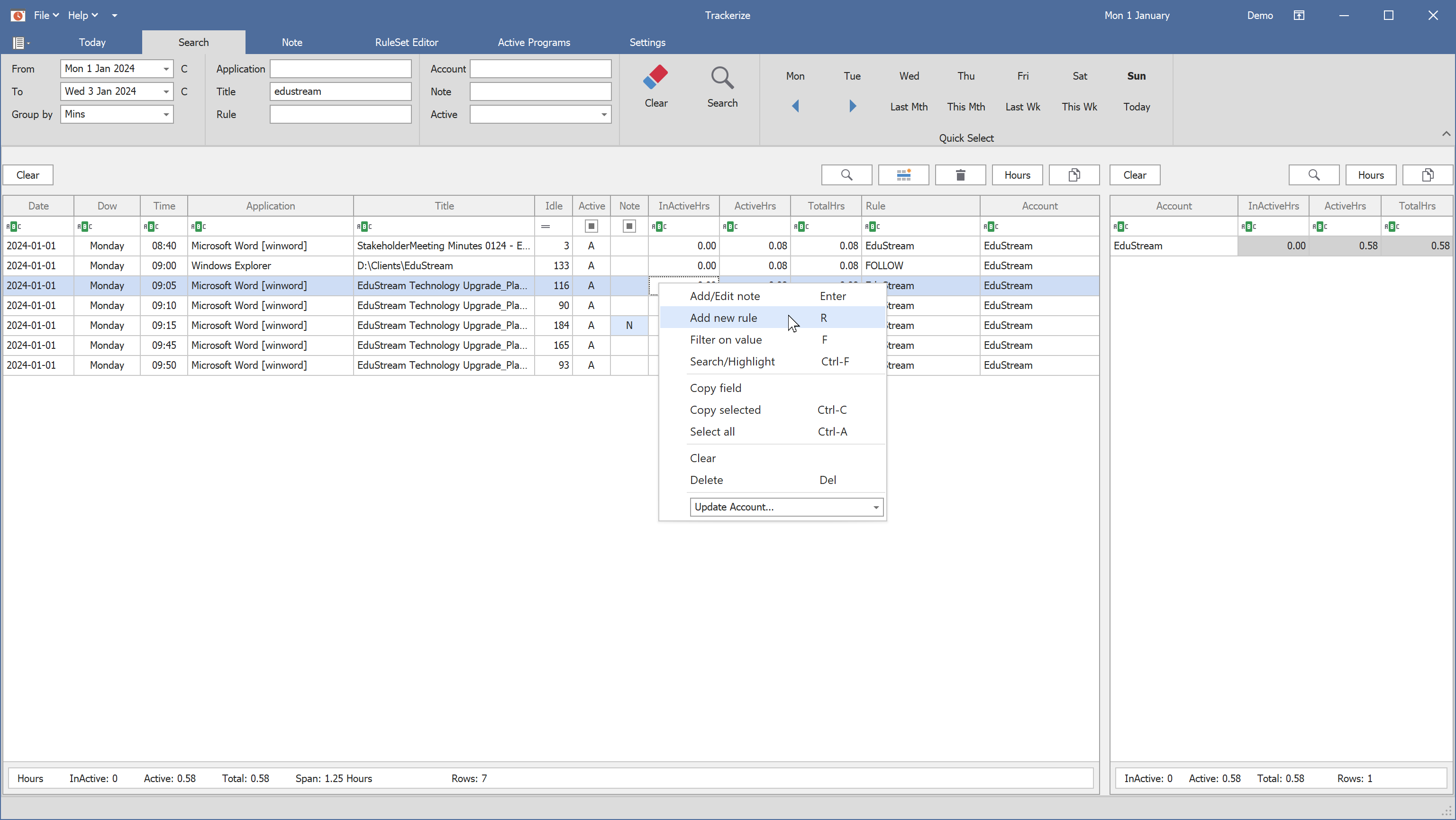Screen dimensions: 1456x820
Task: Open the Group by Mins dropdown
Action: pos(166,115)
